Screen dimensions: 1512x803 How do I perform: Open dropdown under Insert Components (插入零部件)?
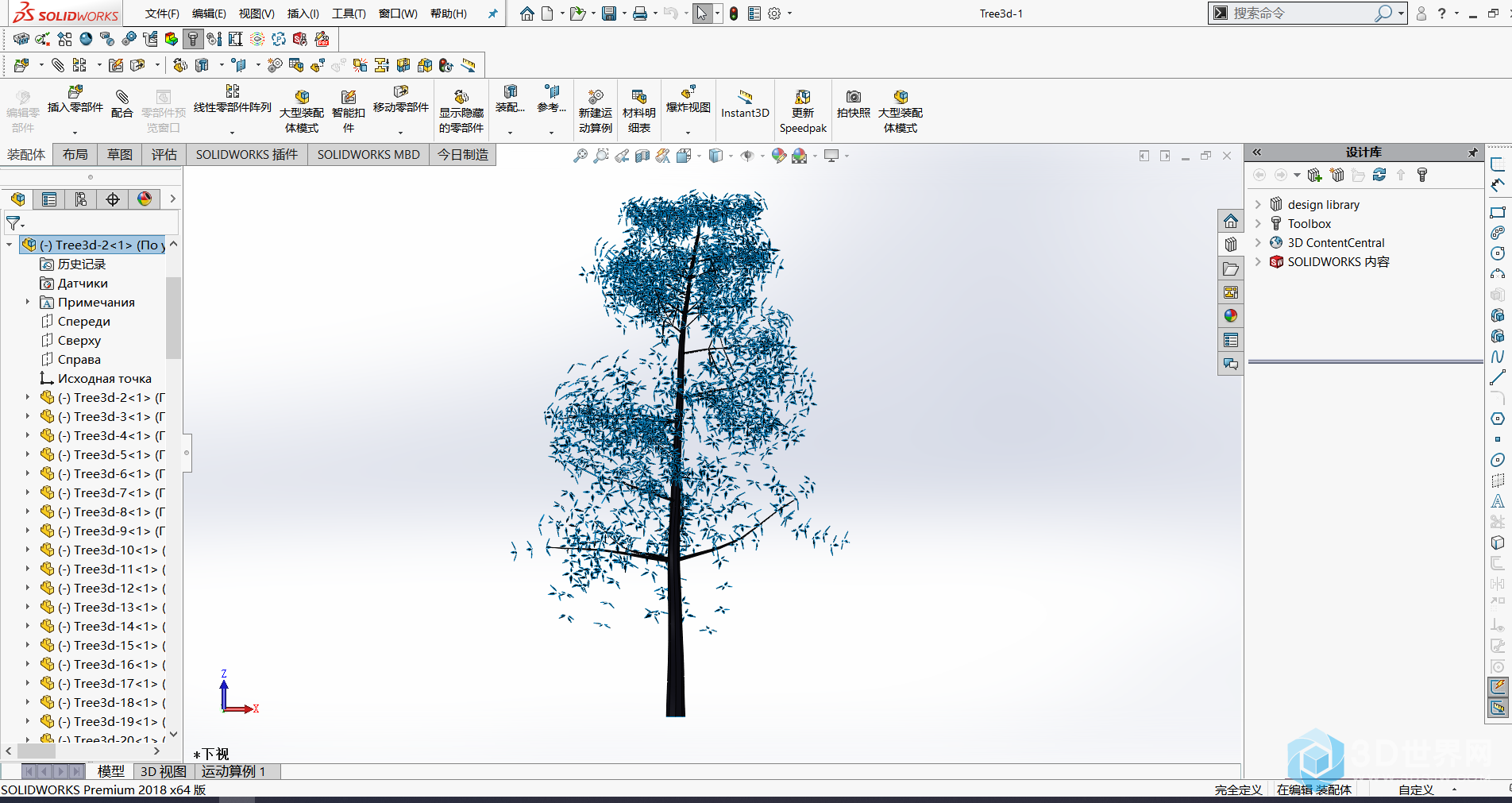75,132
